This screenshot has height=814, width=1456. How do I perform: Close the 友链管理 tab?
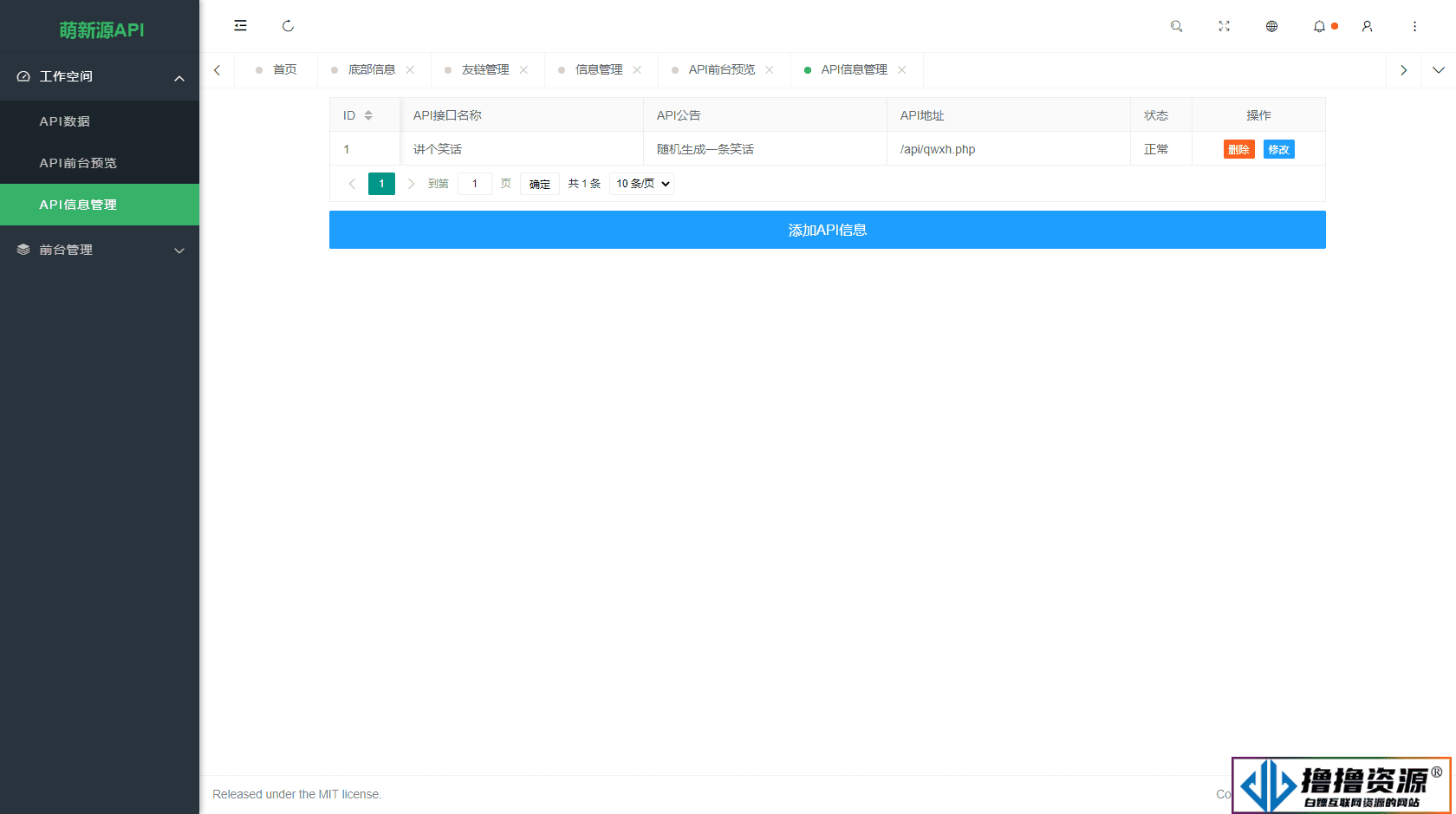523,70
